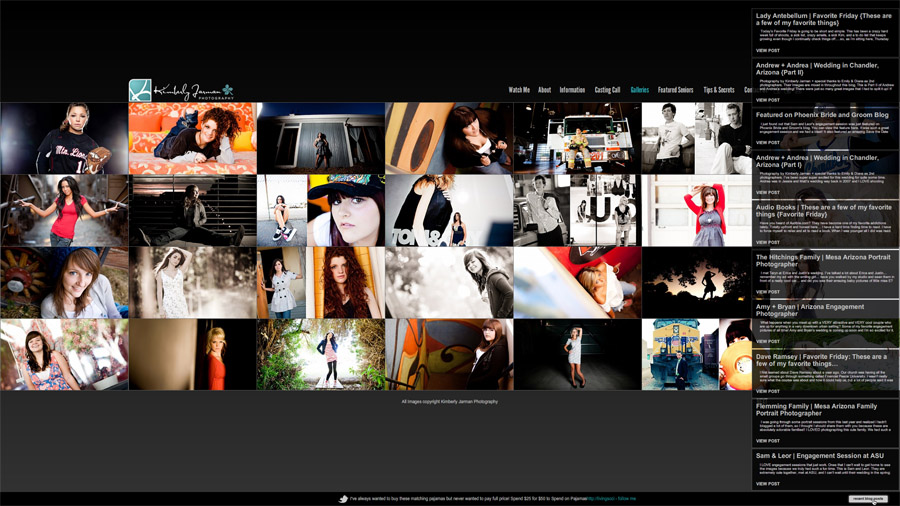Image resolution: width=900 pixels, height=506 pixels.
Task: Open photo of girl standing at barn doors
Action: [321, 138]
